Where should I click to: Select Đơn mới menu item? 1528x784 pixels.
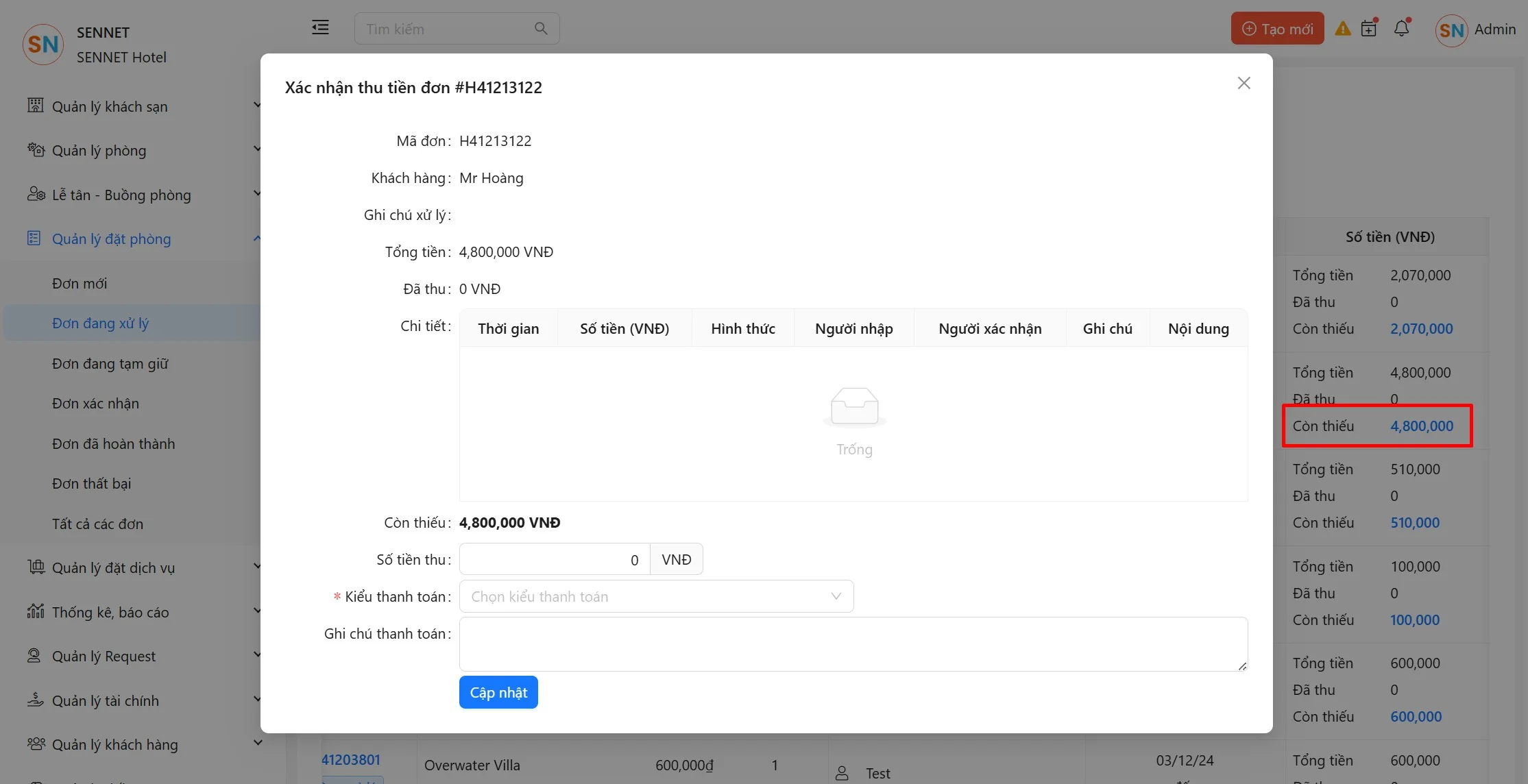click(80, 283)
